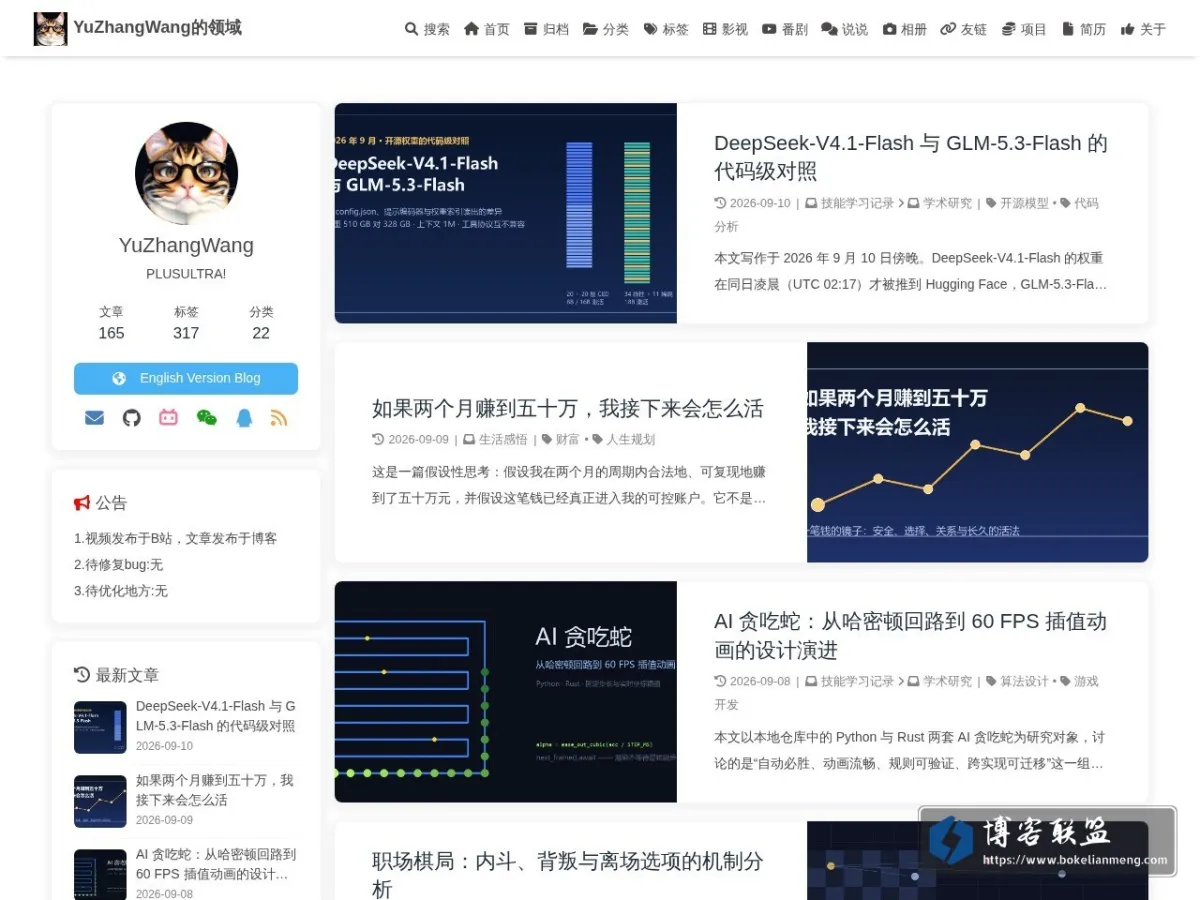
Task: Open 关于 about page in navbar
Action: [x=1143, y=29]
